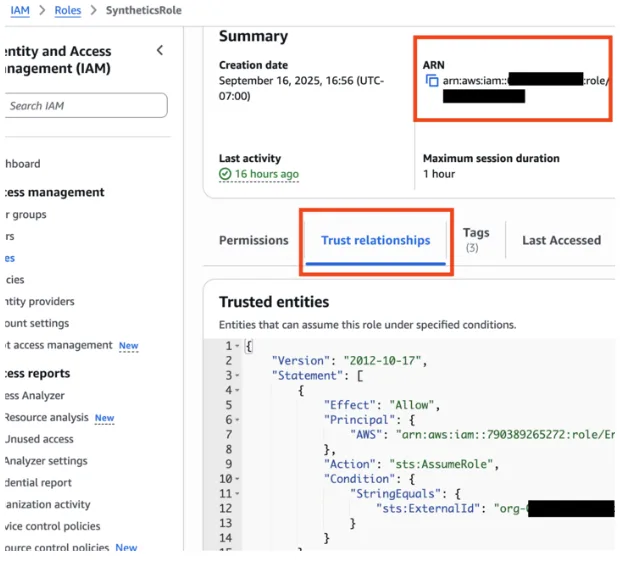Viewport: 632px width, 568px height.
Task: Switch to the Permissions tab
Action: (x=254, y=240)
